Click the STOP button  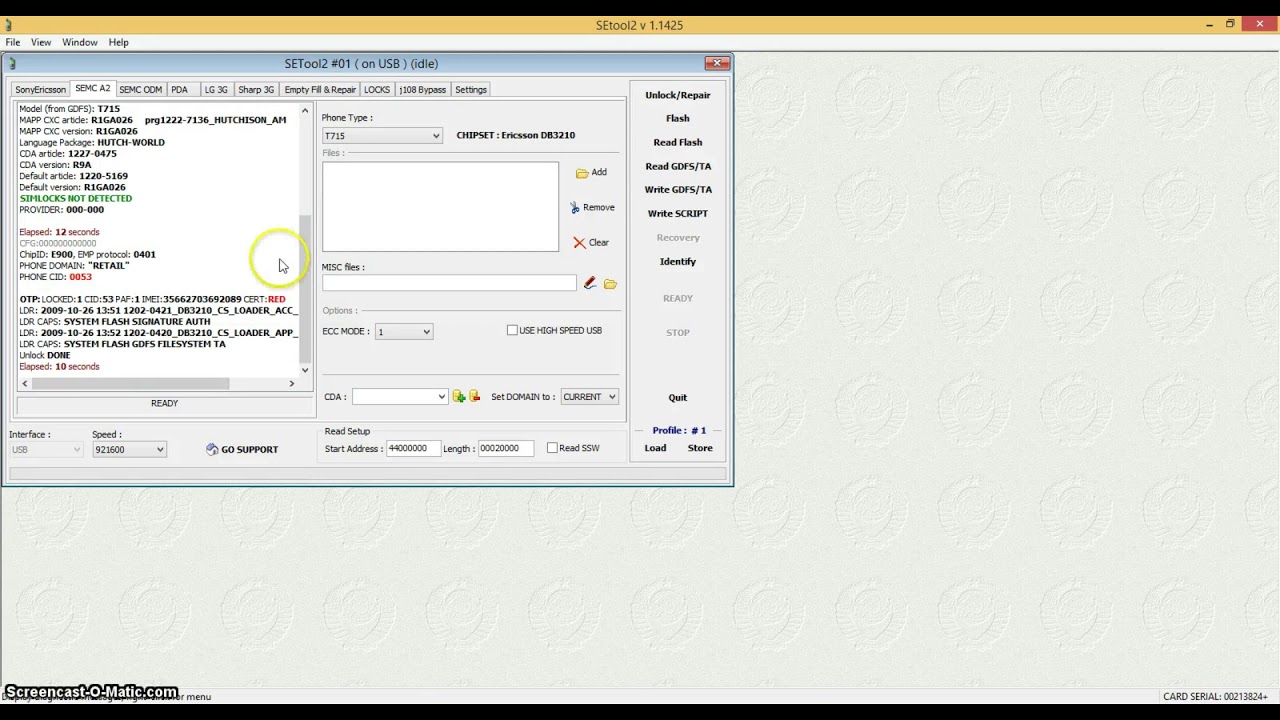point(678,332)
